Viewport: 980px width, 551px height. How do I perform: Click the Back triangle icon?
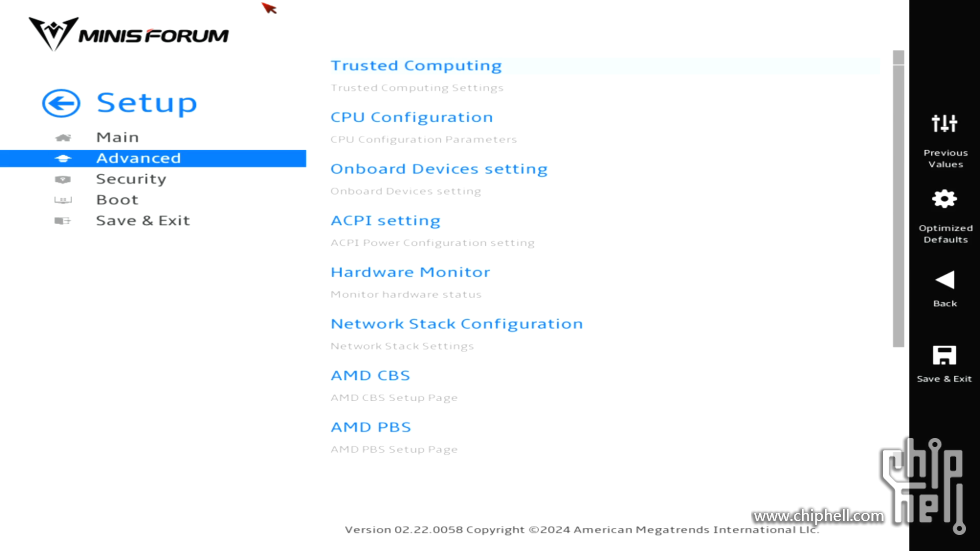pos(944,280)
